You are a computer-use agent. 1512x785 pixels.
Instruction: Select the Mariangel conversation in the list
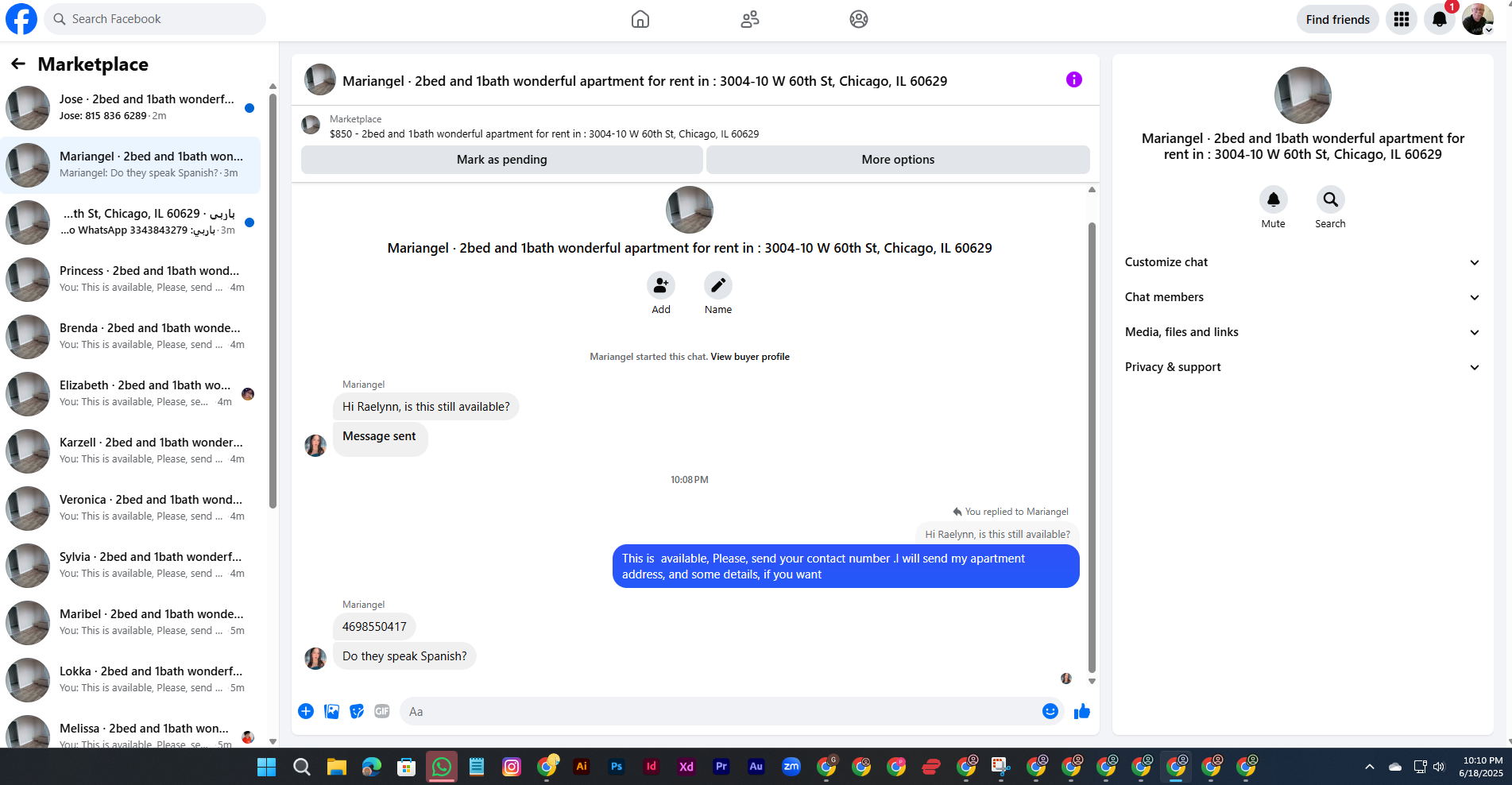tap(130, 165)
